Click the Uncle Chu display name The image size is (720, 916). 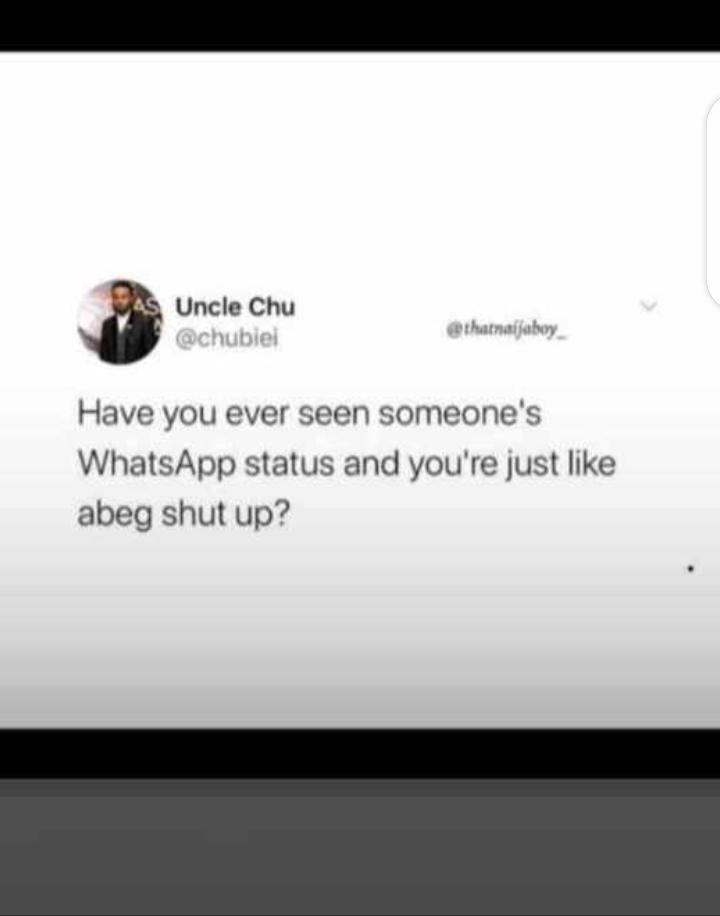(x=236, y=307)
